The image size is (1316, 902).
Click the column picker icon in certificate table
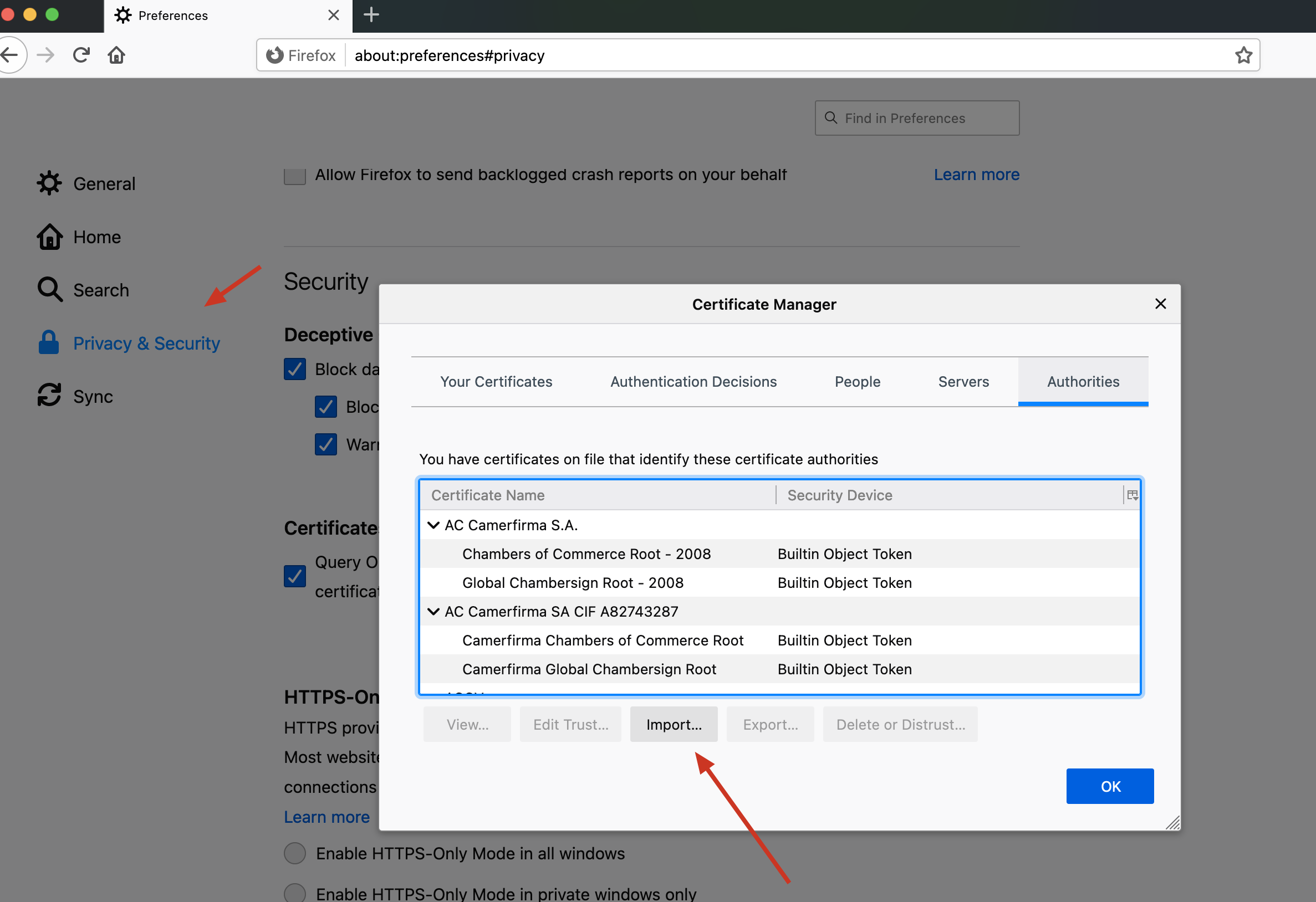(1132, 495)
